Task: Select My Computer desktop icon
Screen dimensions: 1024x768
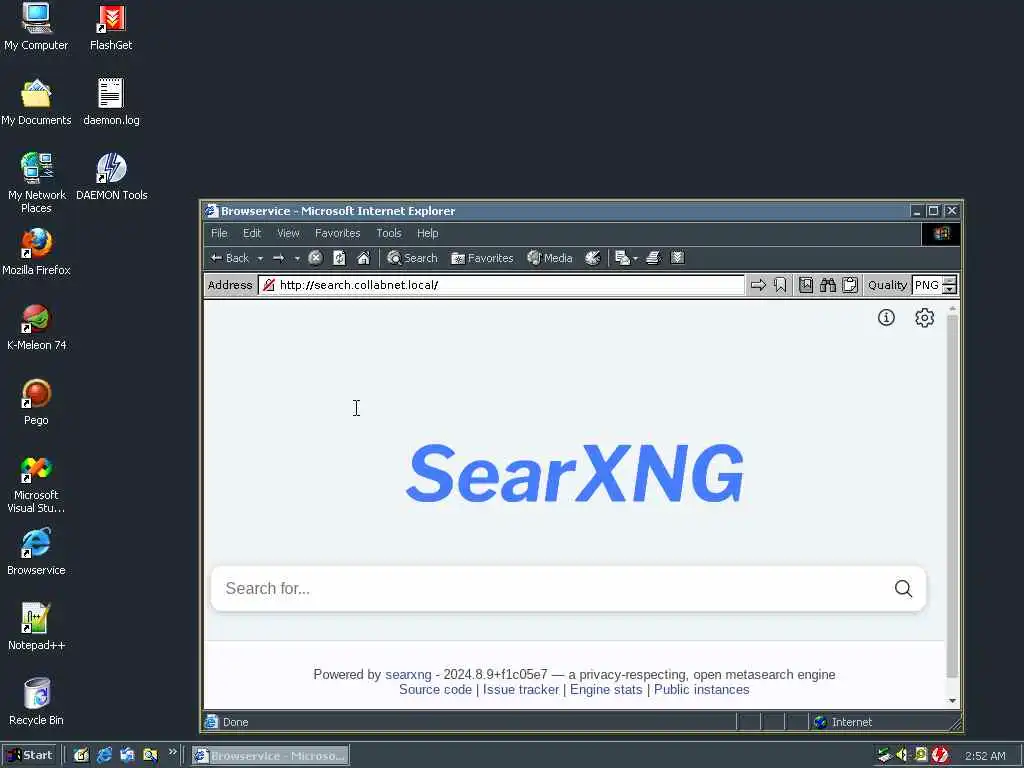Action: click(x=36, y=27)
